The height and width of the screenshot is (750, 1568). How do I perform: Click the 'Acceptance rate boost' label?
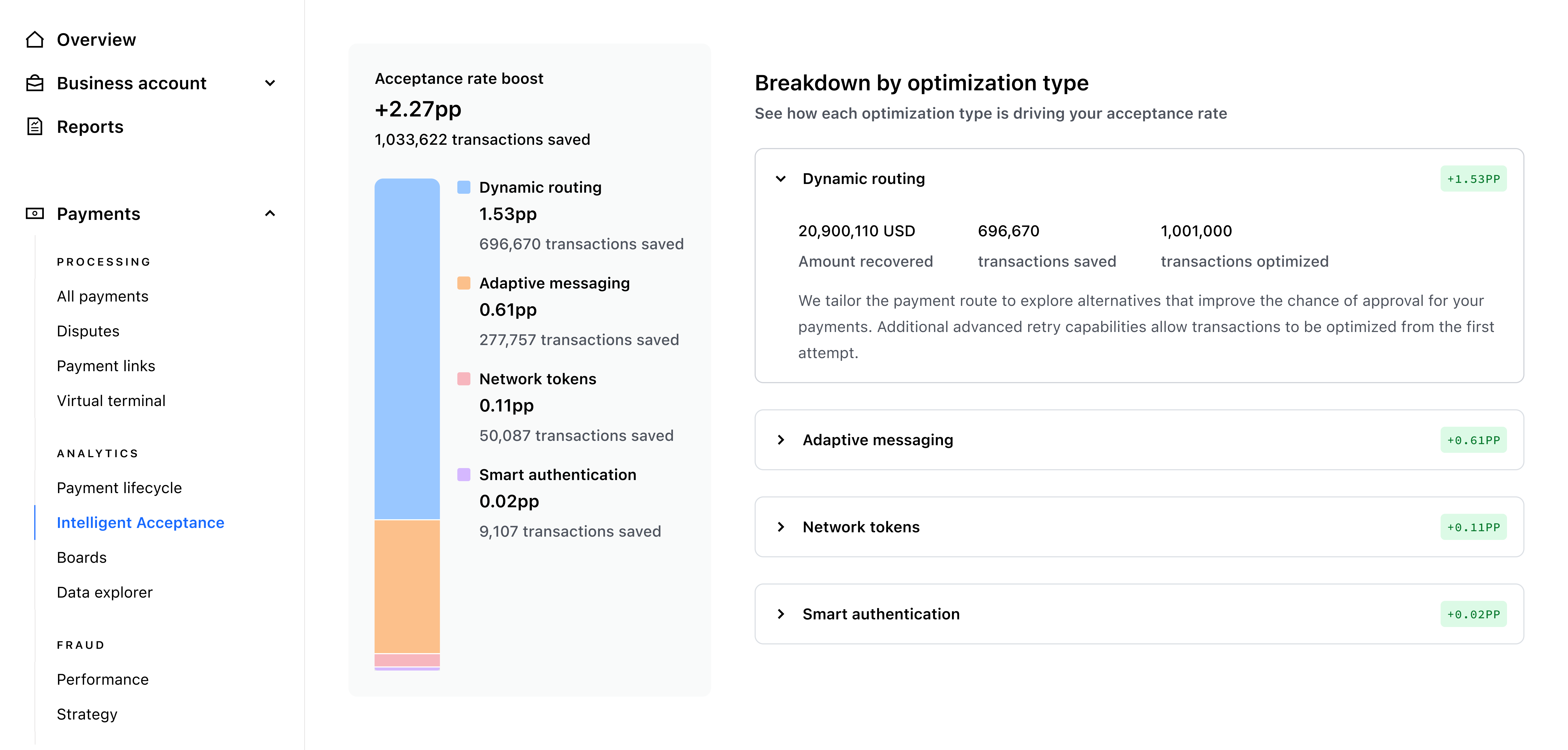tap(459, 78)
